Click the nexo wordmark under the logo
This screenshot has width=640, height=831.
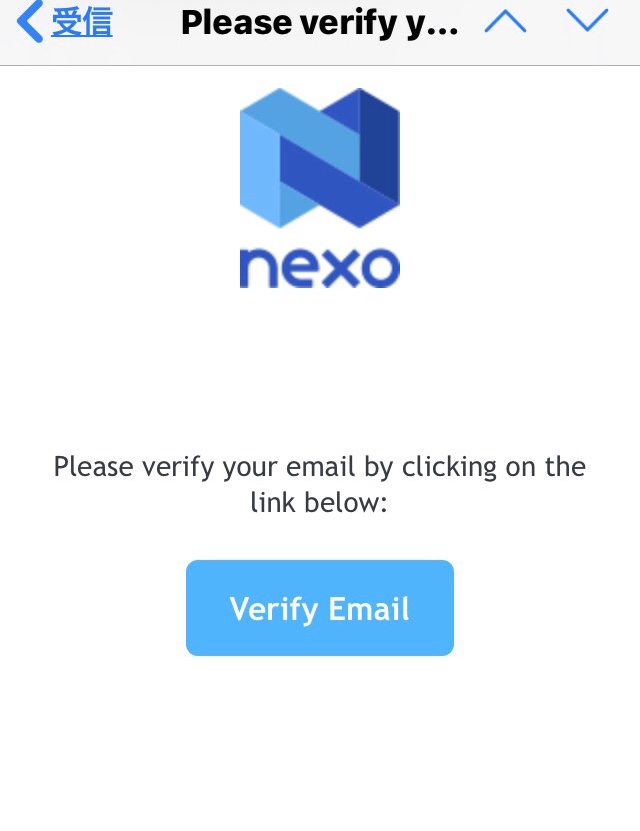(x=319, y=268)
